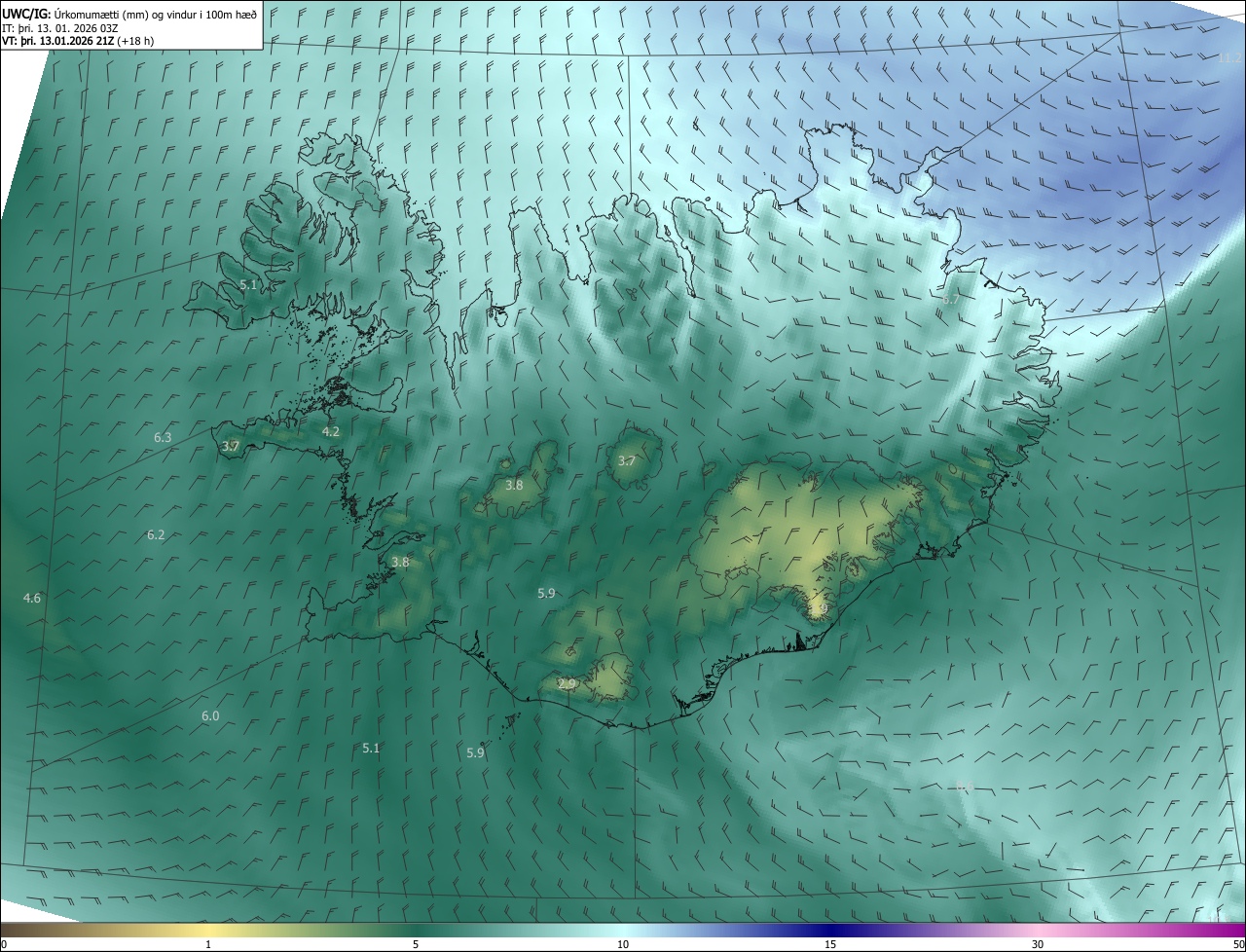Click the 30 label on the color scale
The width and height of the screenshot is (1246, 952).
tap(1038, 944)
